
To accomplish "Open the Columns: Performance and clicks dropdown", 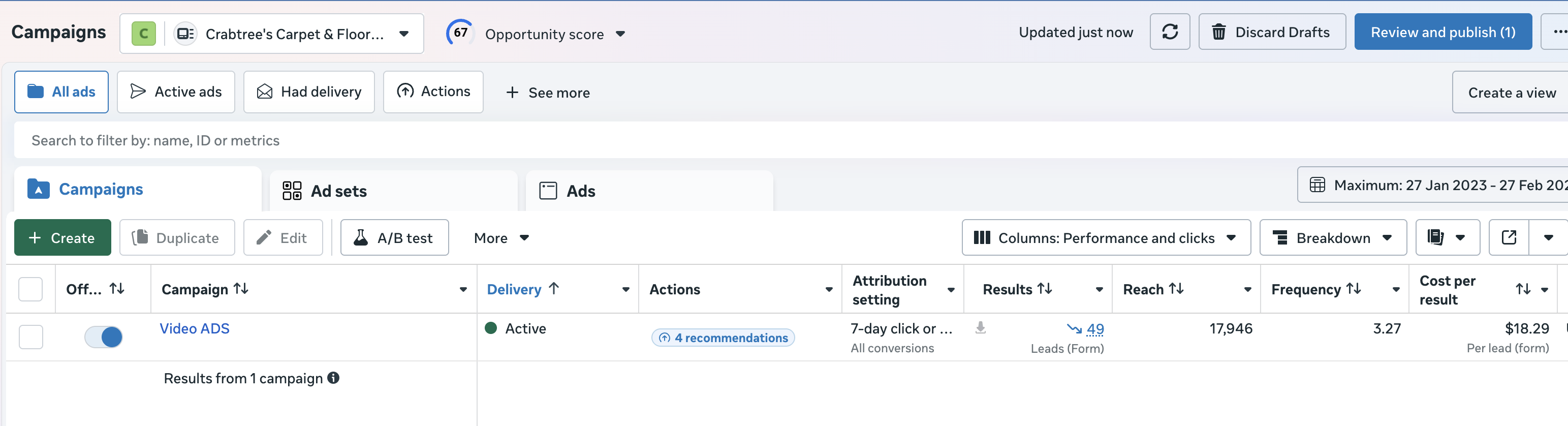I will coord(1106,237).
